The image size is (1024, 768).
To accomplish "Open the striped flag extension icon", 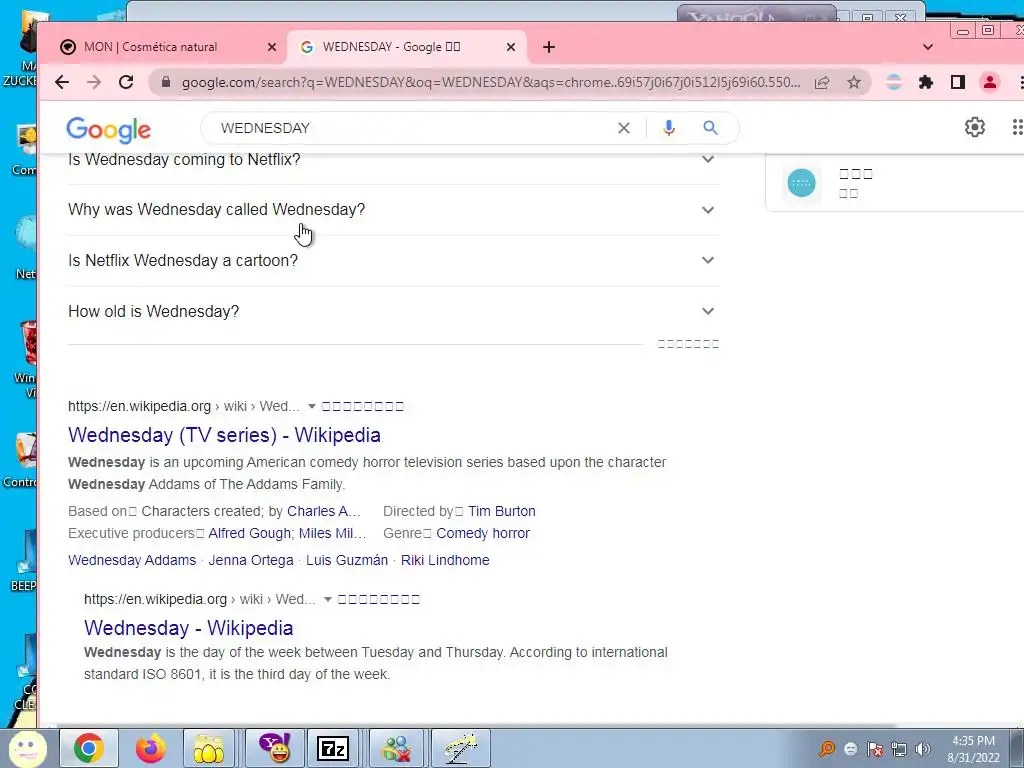I will [x=893, y=82].
